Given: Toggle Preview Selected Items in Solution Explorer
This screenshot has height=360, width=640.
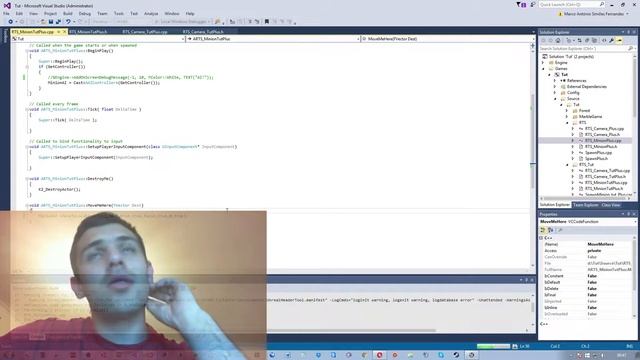Looking at the screenshot, I should [620, 40].
